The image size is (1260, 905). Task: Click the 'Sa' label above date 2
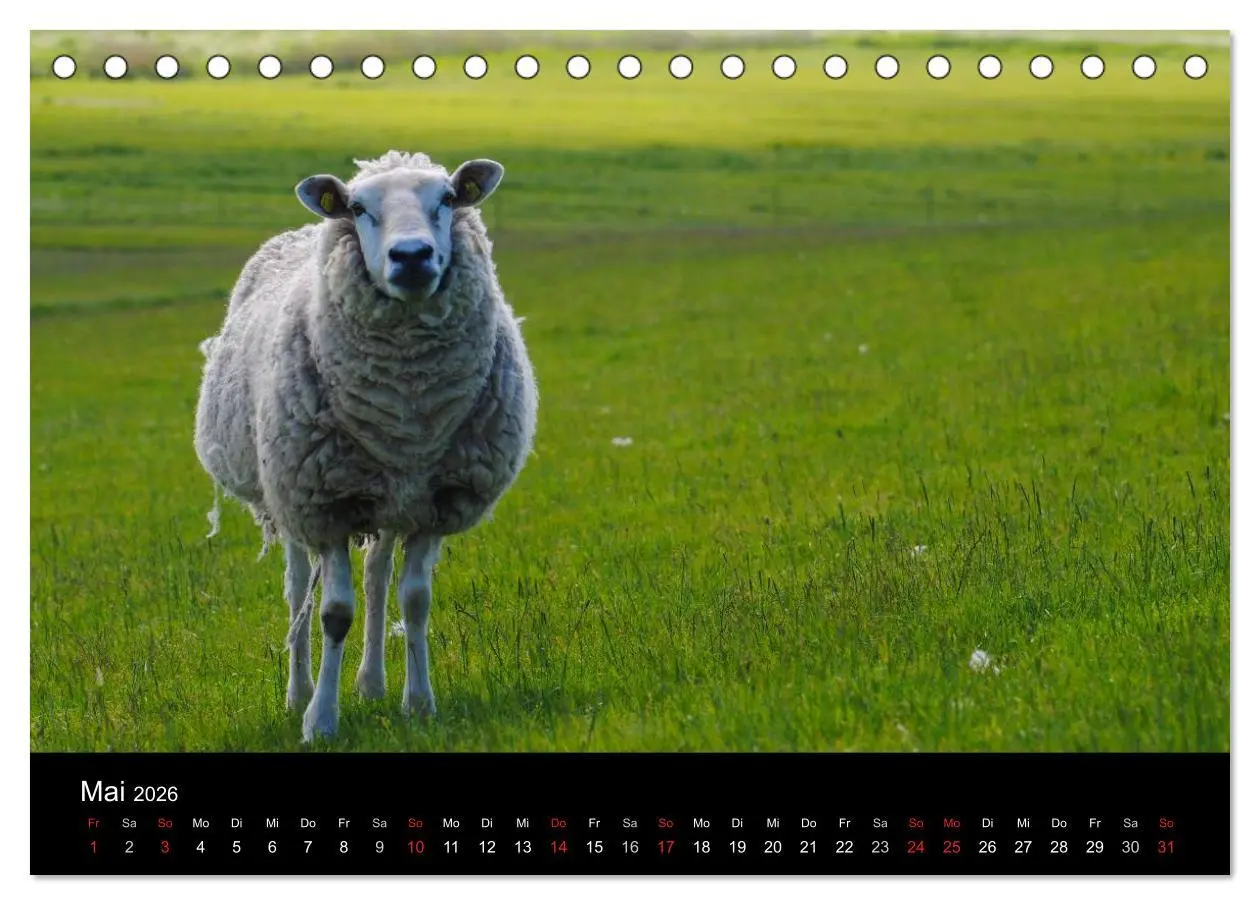click(x=129, y=824)
